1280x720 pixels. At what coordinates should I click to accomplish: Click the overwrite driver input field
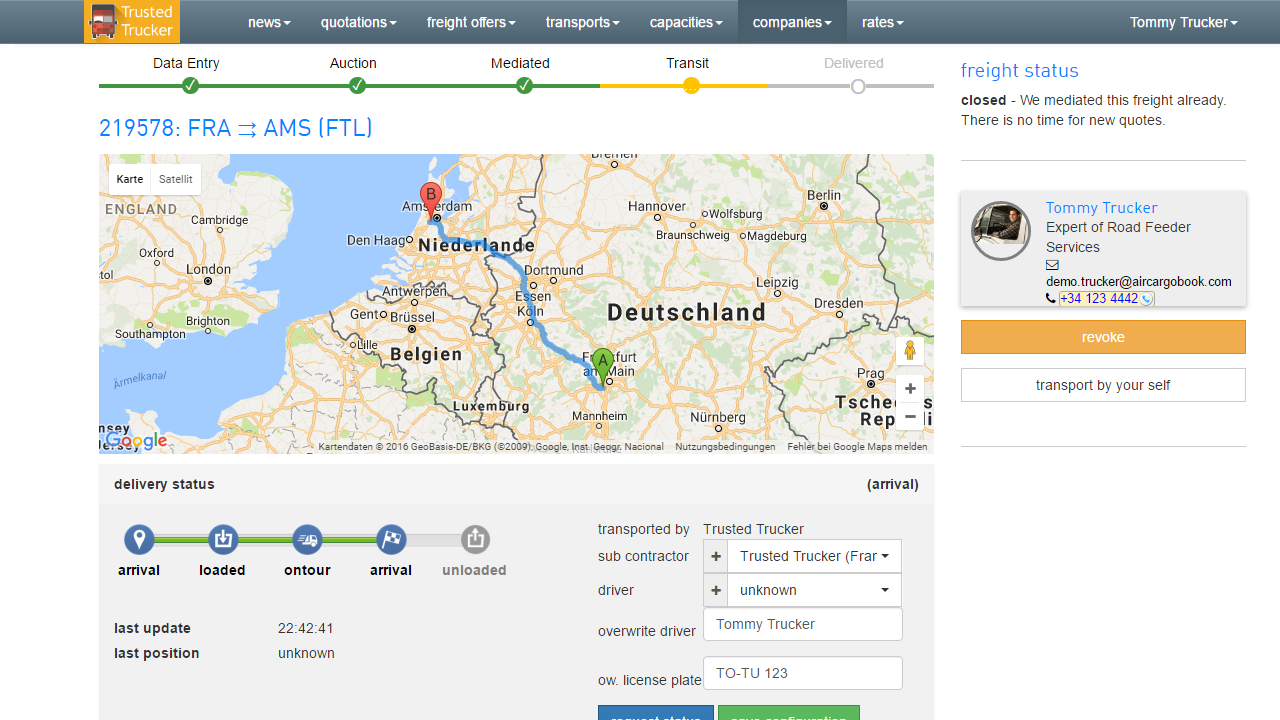pyautogui.click(x=802, y=624)
